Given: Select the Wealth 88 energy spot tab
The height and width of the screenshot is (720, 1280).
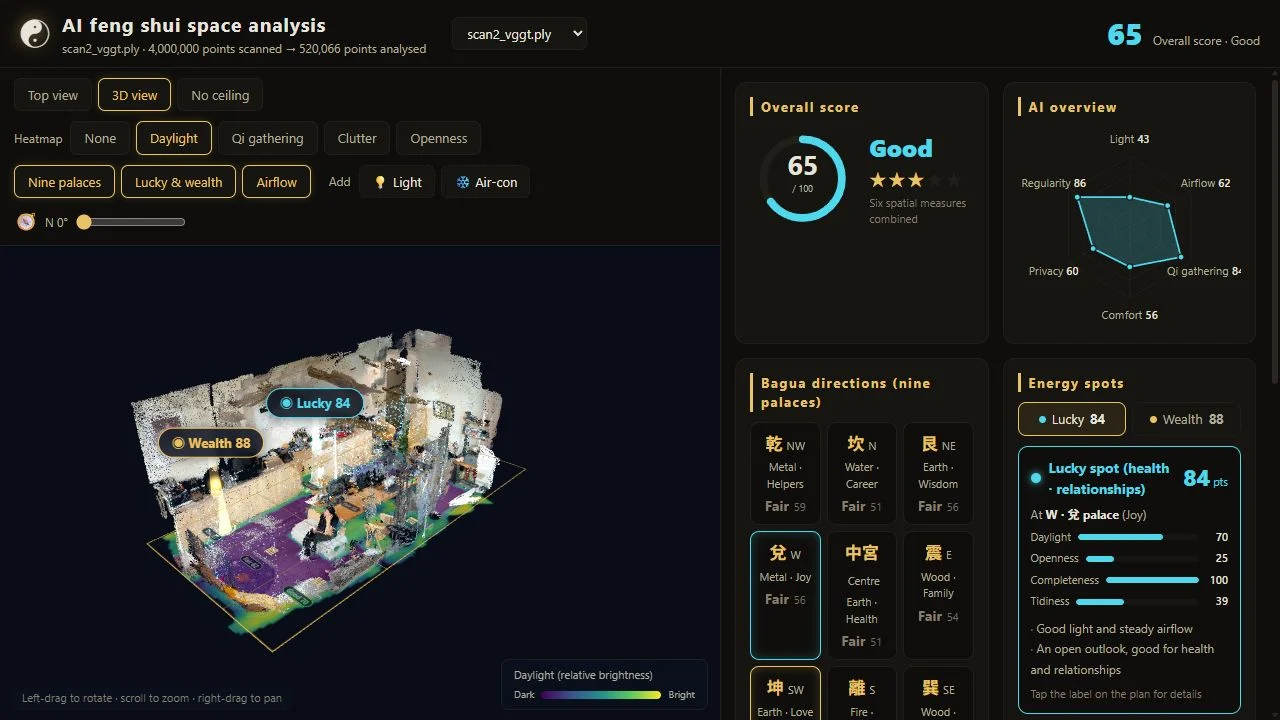Looking at the screenshot, I should click(x=1186, y=419).
